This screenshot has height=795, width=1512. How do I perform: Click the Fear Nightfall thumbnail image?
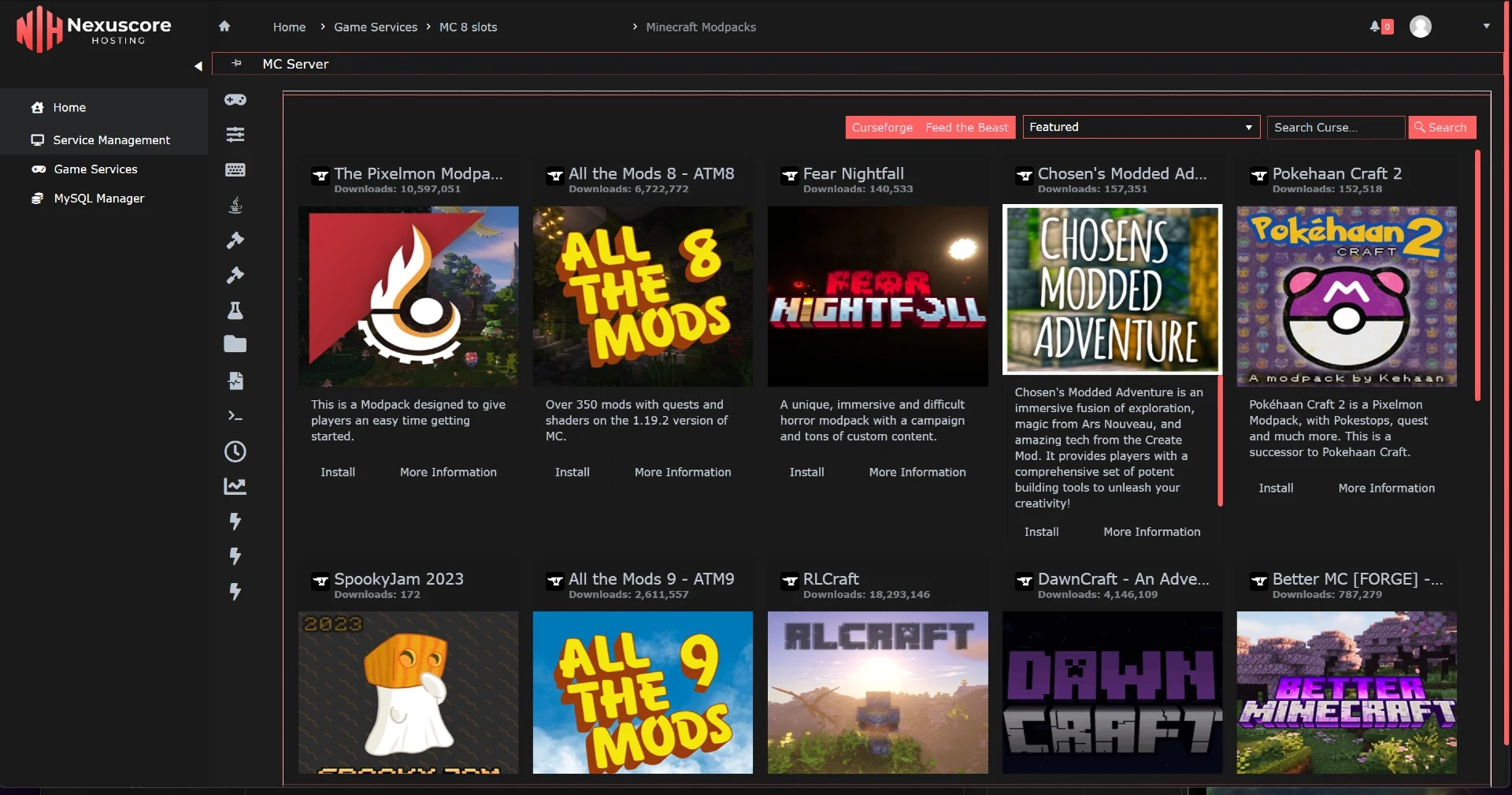[877, 296]
